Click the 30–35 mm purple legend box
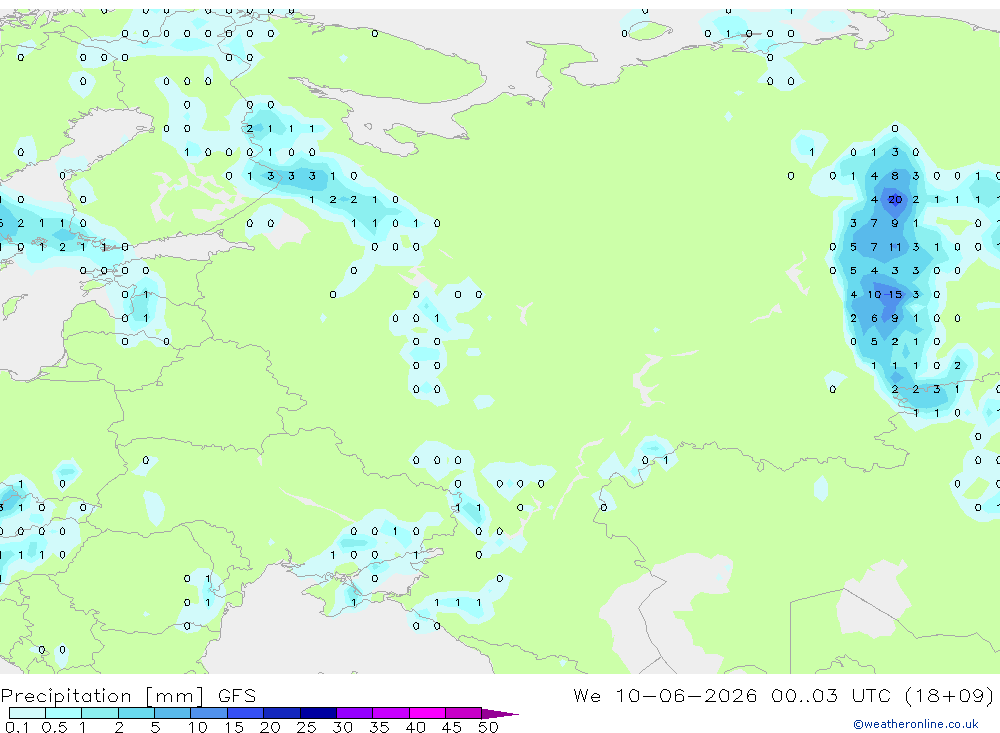The image size is (1000, 733). pos(354,713)
